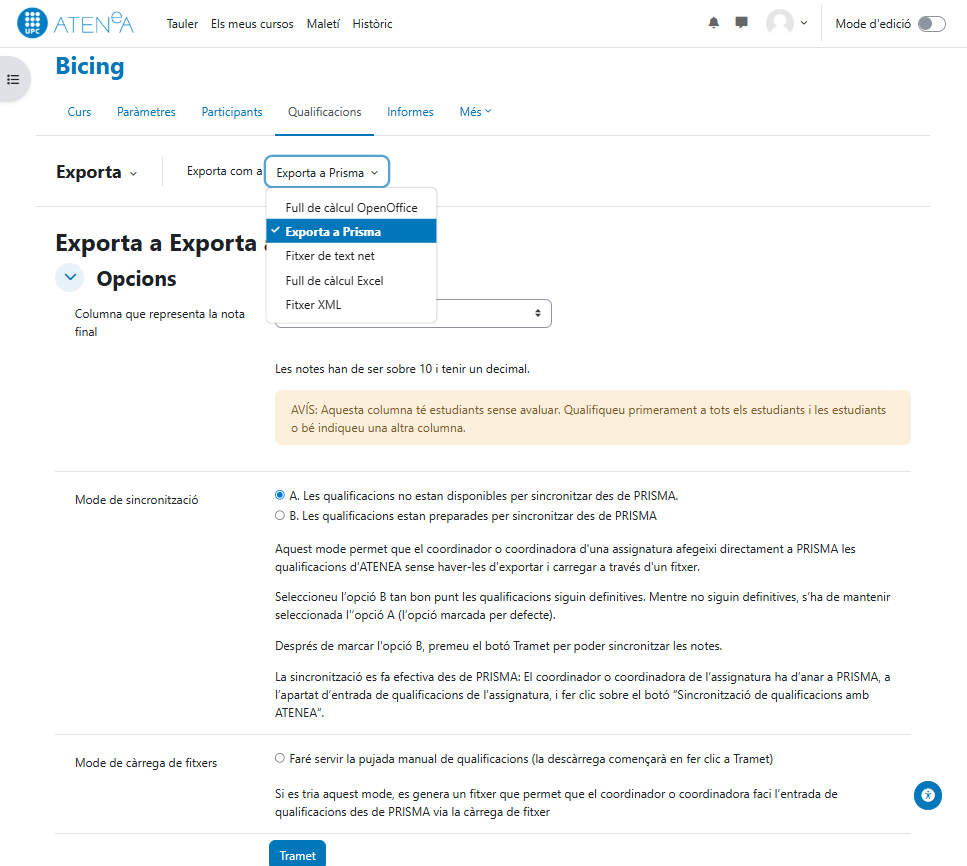Select option B ready to sync with PRISMA

click(280, 516)
